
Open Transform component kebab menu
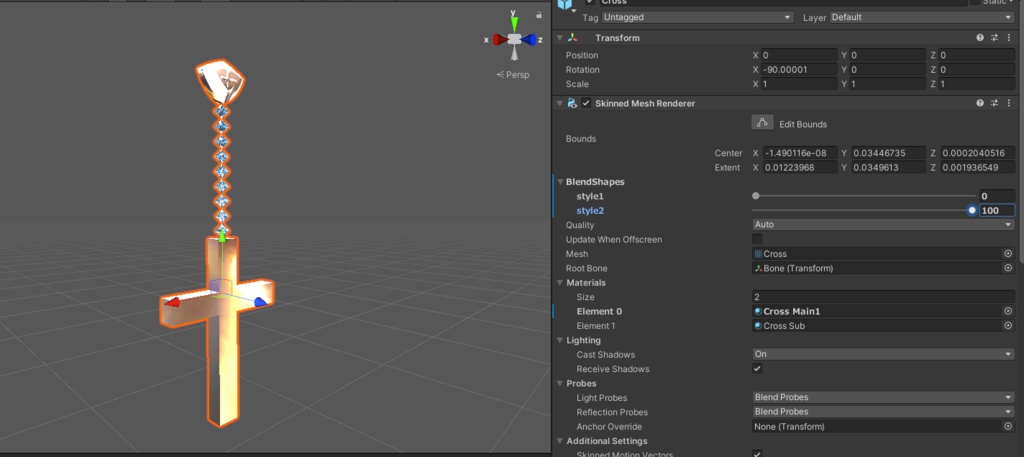[1008, 38]
